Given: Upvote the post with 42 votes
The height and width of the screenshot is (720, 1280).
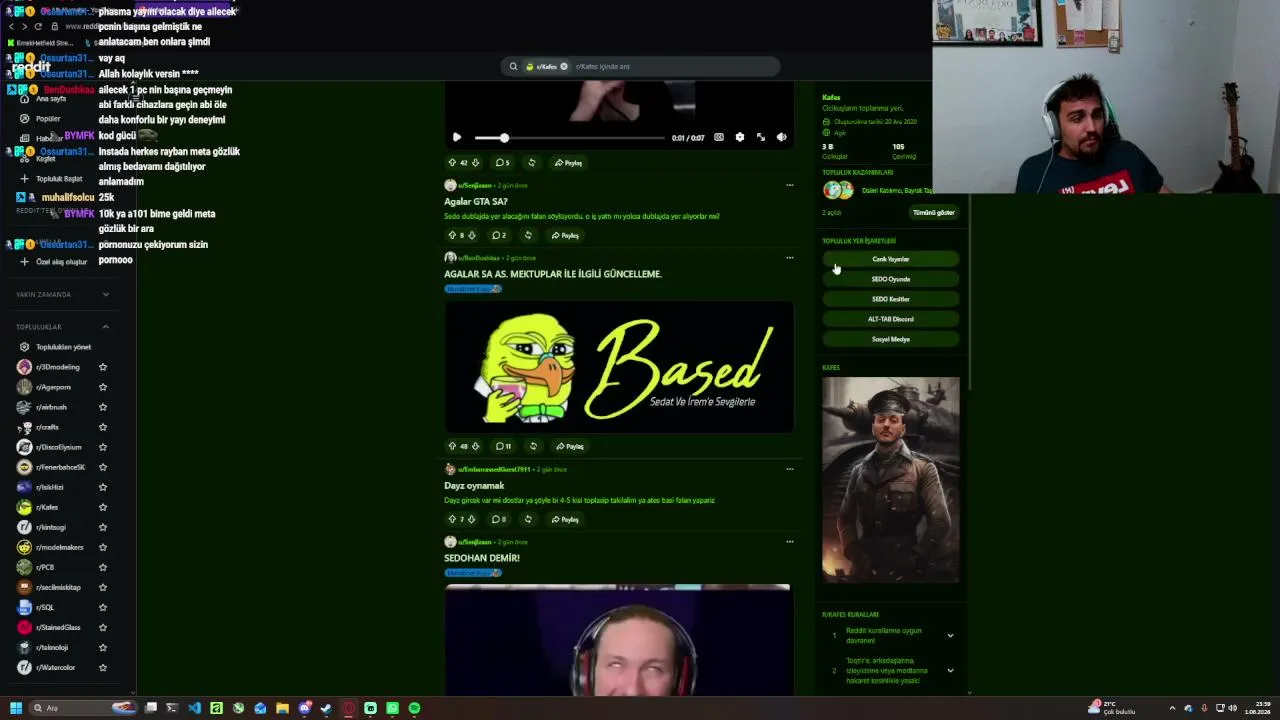Looking at the screenshot, I should click(452, 163).
